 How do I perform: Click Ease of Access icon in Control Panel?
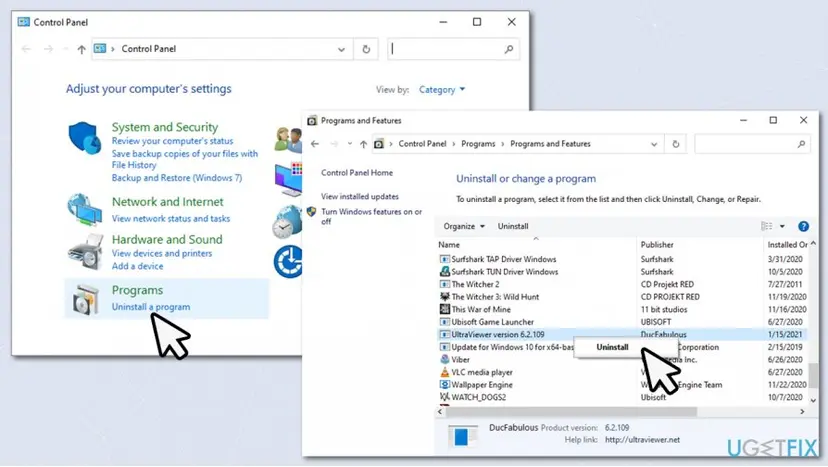coord(288,261)
